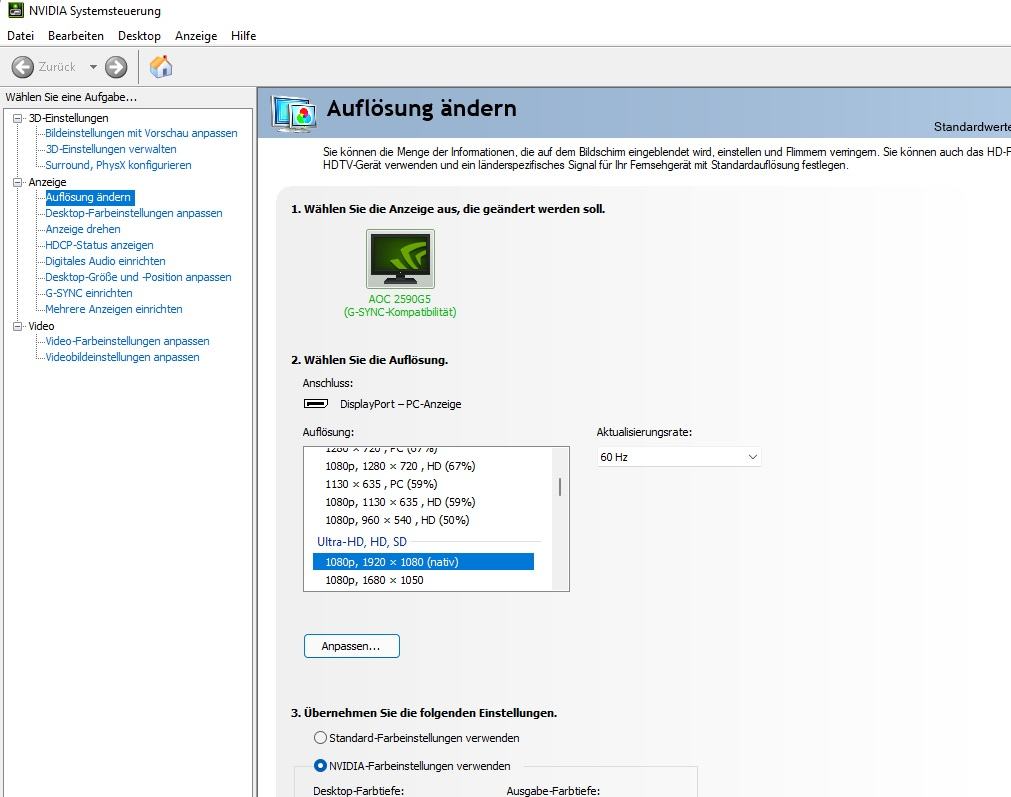Open Anzeige drehen
Viewport: 1011px width, 797px height.
[83, 230]
